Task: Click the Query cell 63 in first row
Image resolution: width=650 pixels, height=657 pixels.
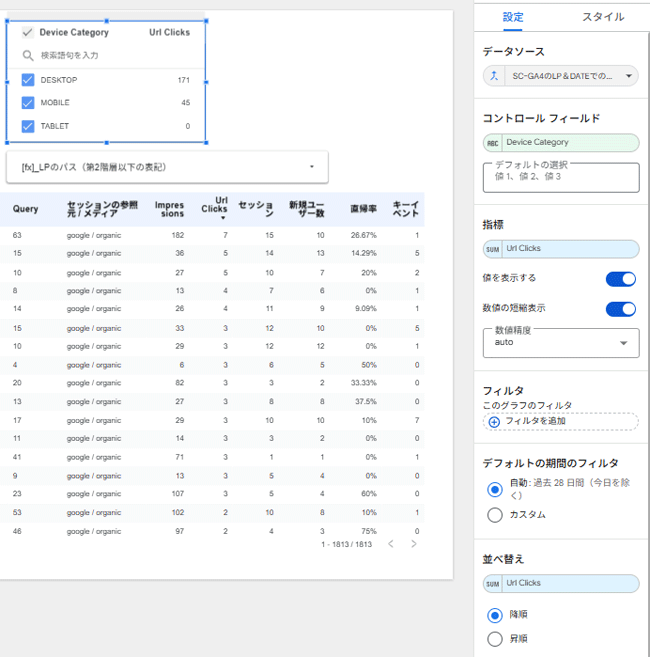Action: point(17,235)
